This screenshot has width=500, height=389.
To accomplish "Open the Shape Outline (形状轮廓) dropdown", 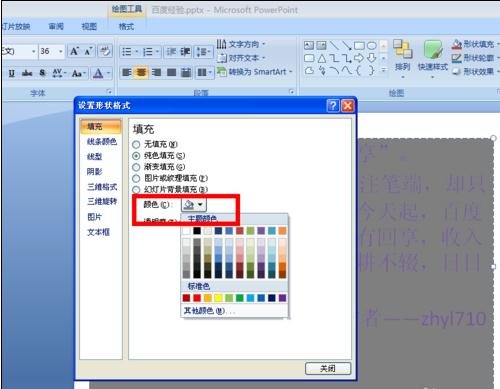I will point(475,58).
